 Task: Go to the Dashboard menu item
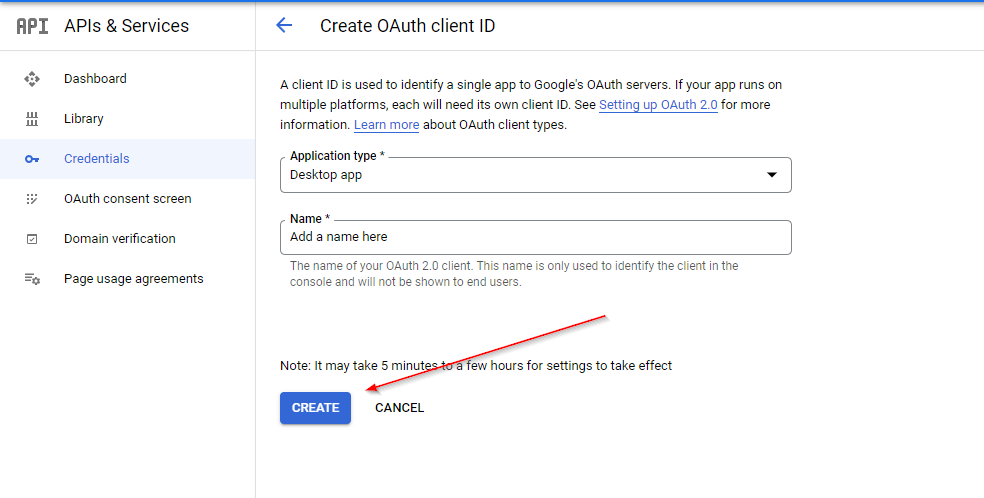[x=95, y=79]
